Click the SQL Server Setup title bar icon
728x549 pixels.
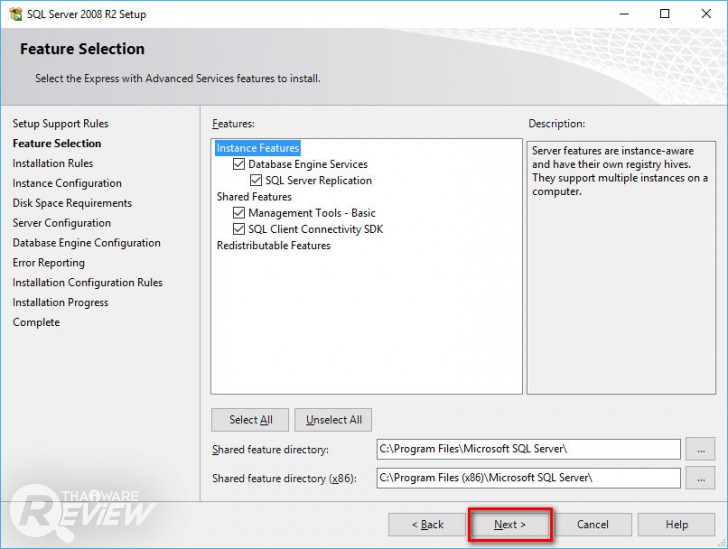tap(15, 14)
